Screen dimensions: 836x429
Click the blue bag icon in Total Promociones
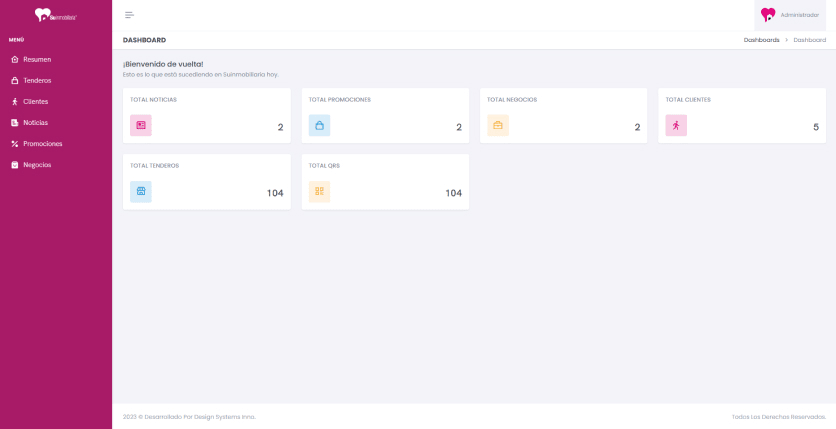pos(319,125)
